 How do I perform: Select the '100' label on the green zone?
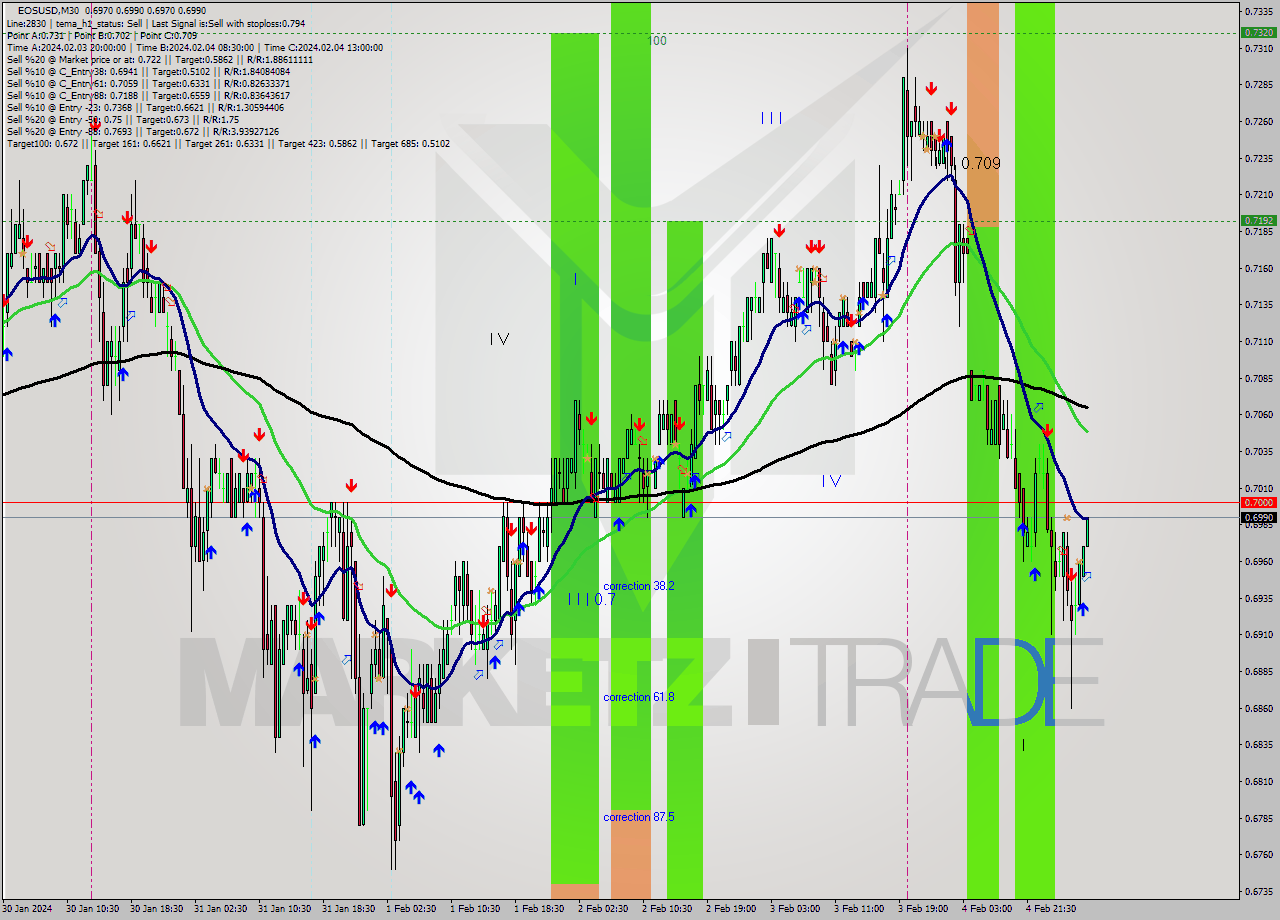[657, 41]
